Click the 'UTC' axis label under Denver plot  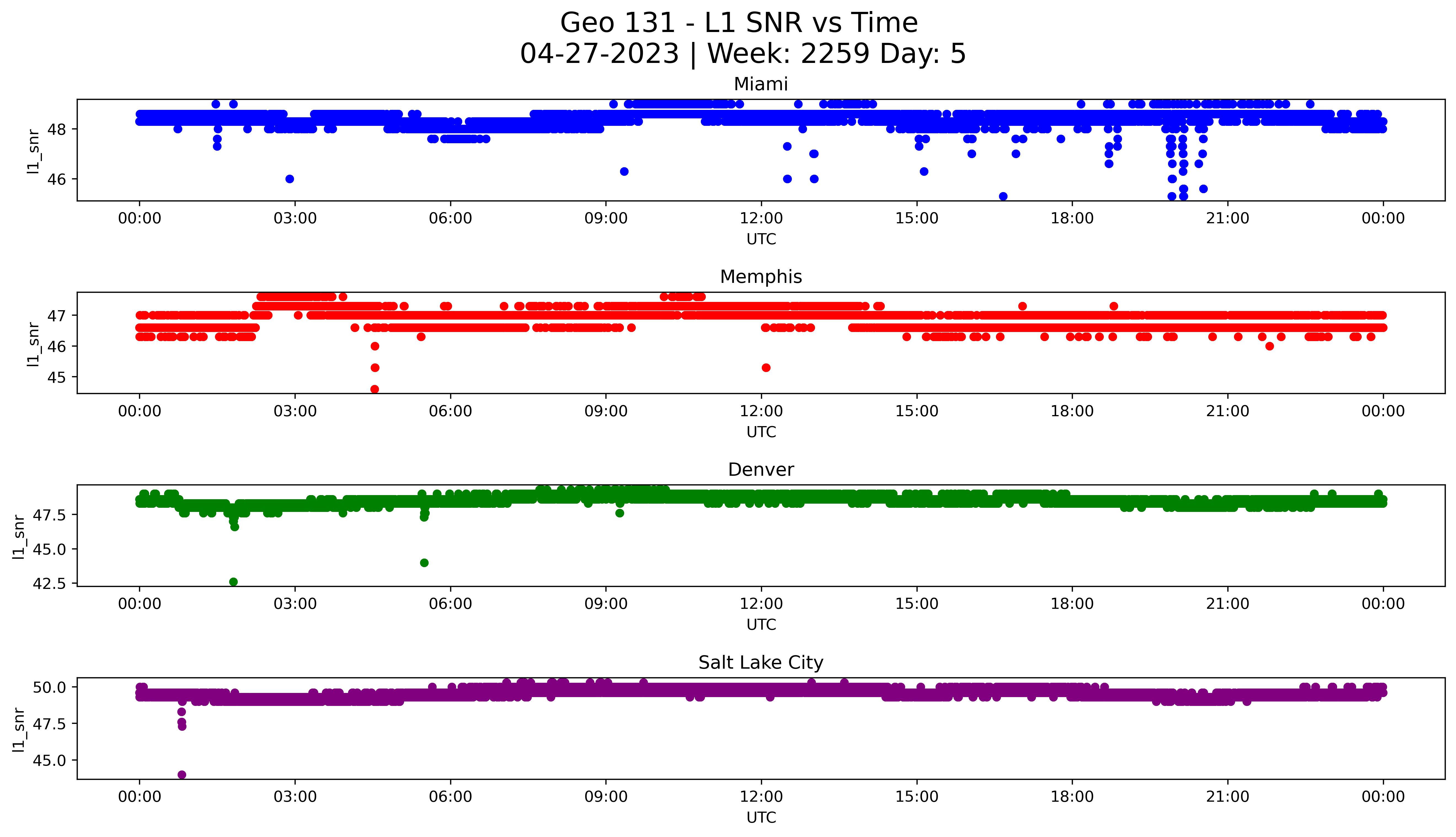pos(761,624)
